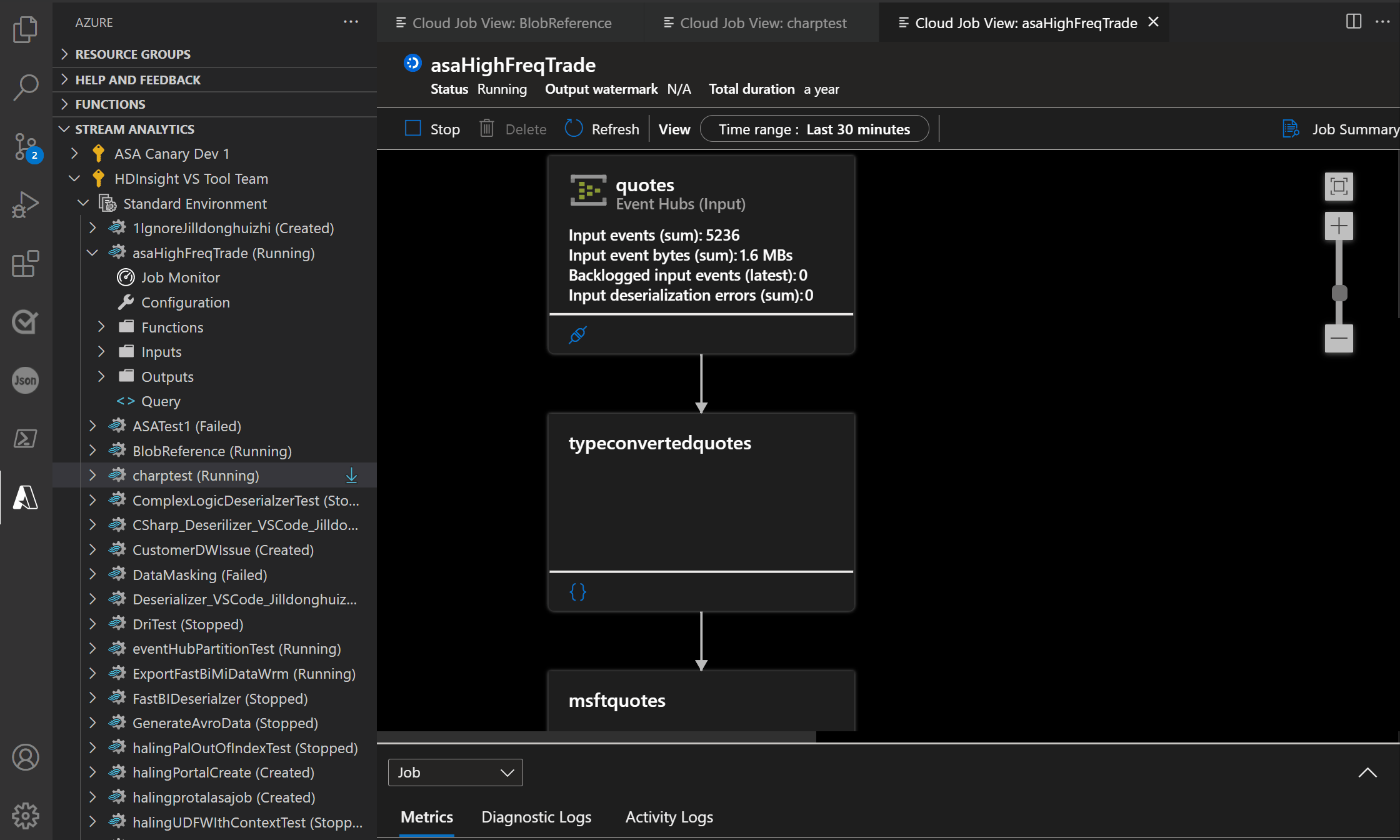Collapse the asaHighFreqTrade job node
1400x840 pixels.
92,252
